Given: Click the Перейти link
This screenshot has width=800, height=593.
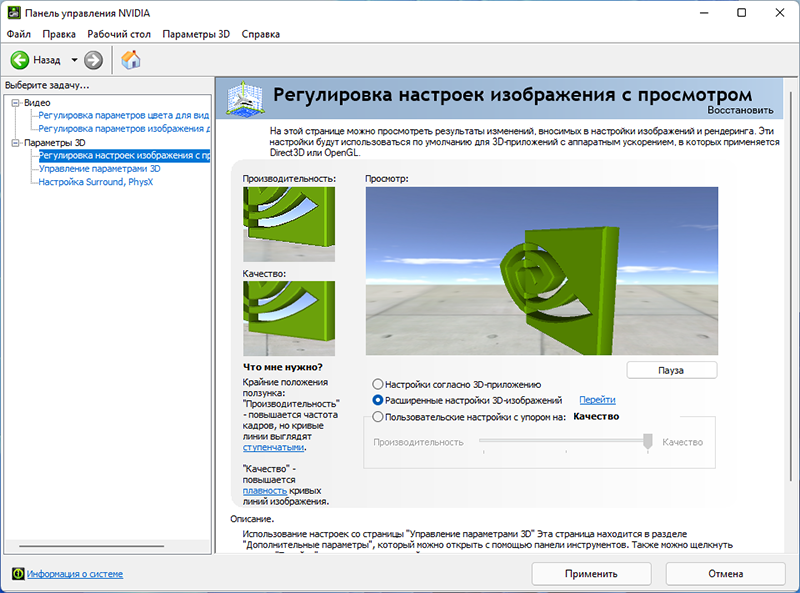Looking at the screenshot, I should [597, 400].
